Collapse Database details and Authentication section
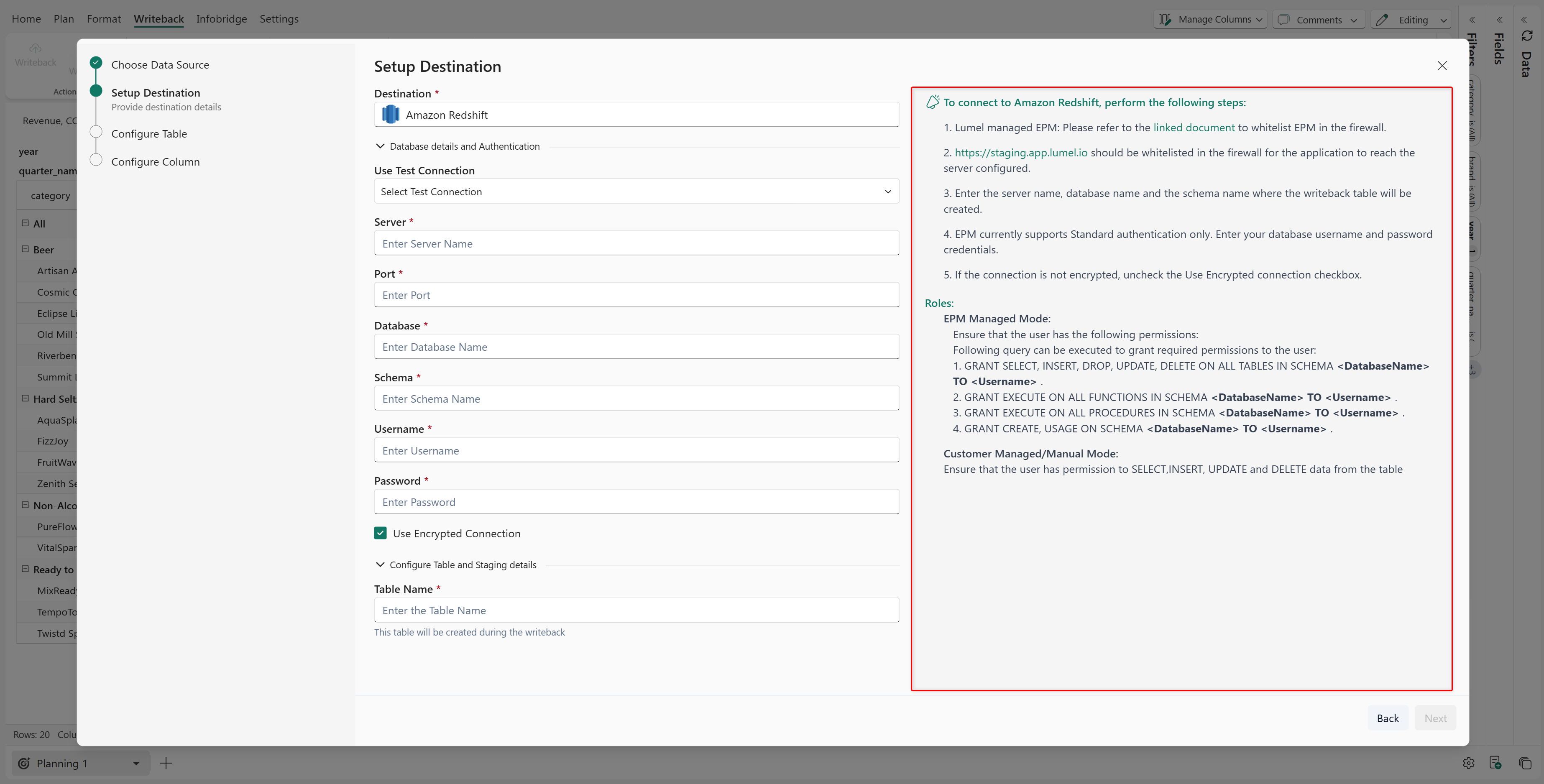Image resolution: width=1544 pixels, height=784 pixels. pos(380,146)
